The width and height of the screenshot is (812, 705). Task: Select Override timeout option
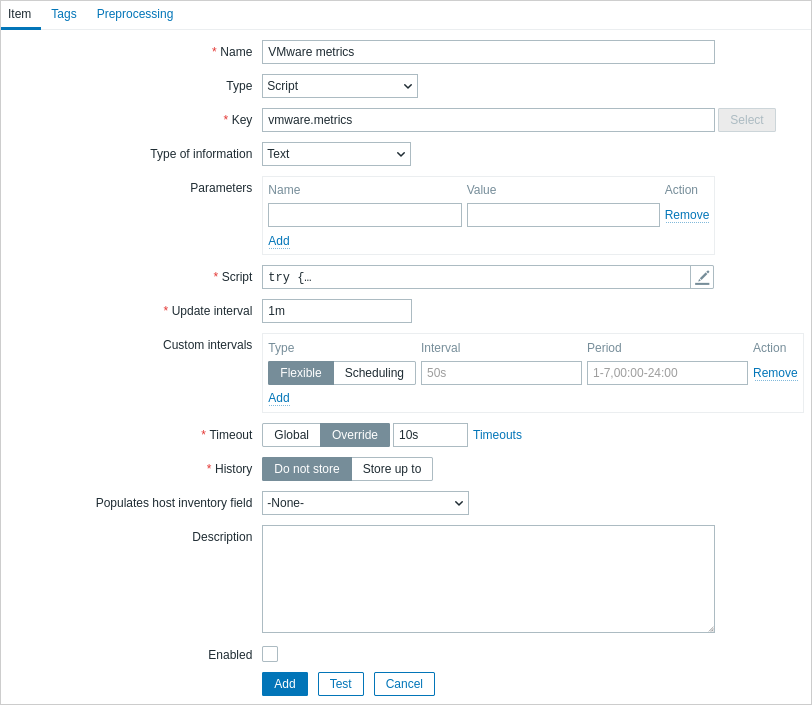(355, 435)
